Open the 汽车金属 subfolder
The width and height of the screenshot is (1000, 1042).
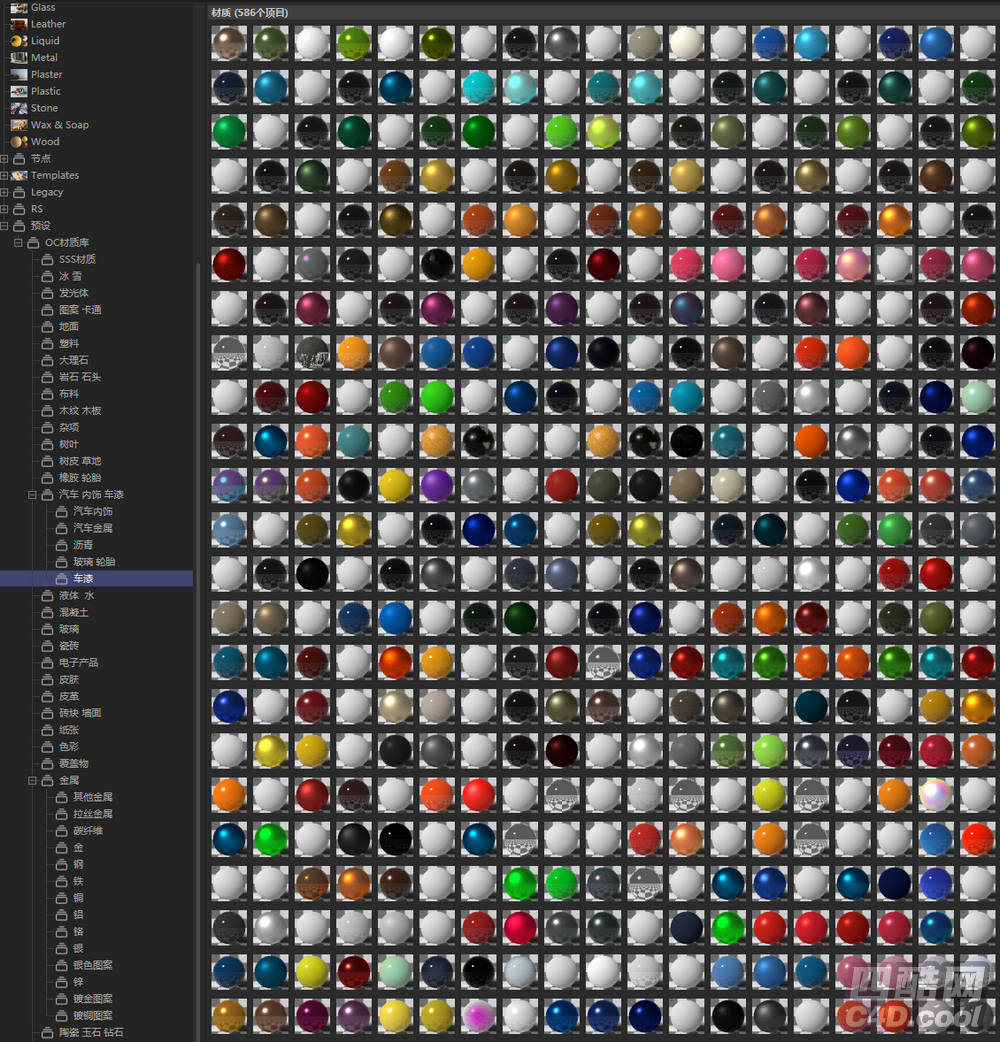click(92, 528)
